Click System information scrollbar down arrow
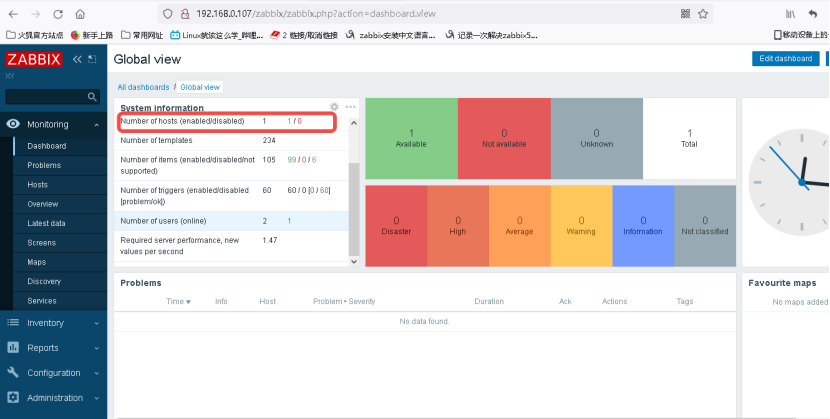 (354, 261)
